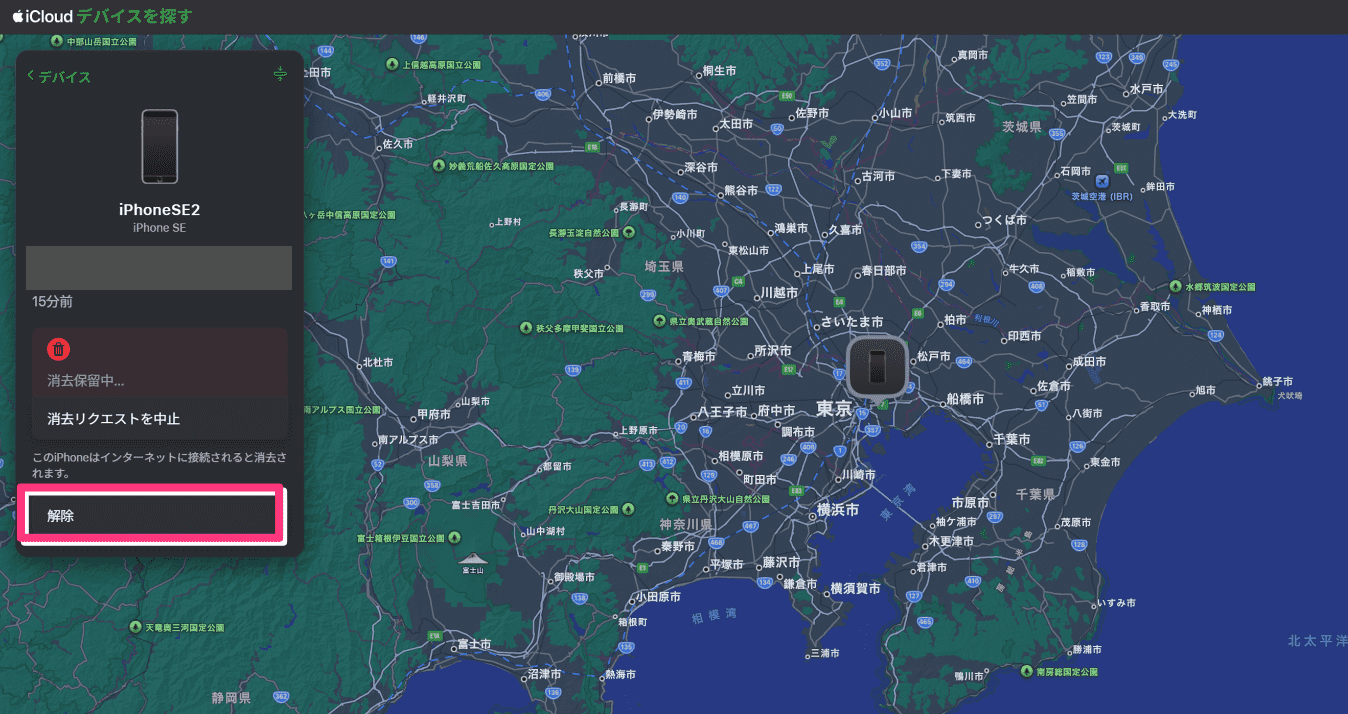The width and height of the screenshot is (1348, 714).
Task: Click the 成田市 map label
Action: pos(1090,361)
